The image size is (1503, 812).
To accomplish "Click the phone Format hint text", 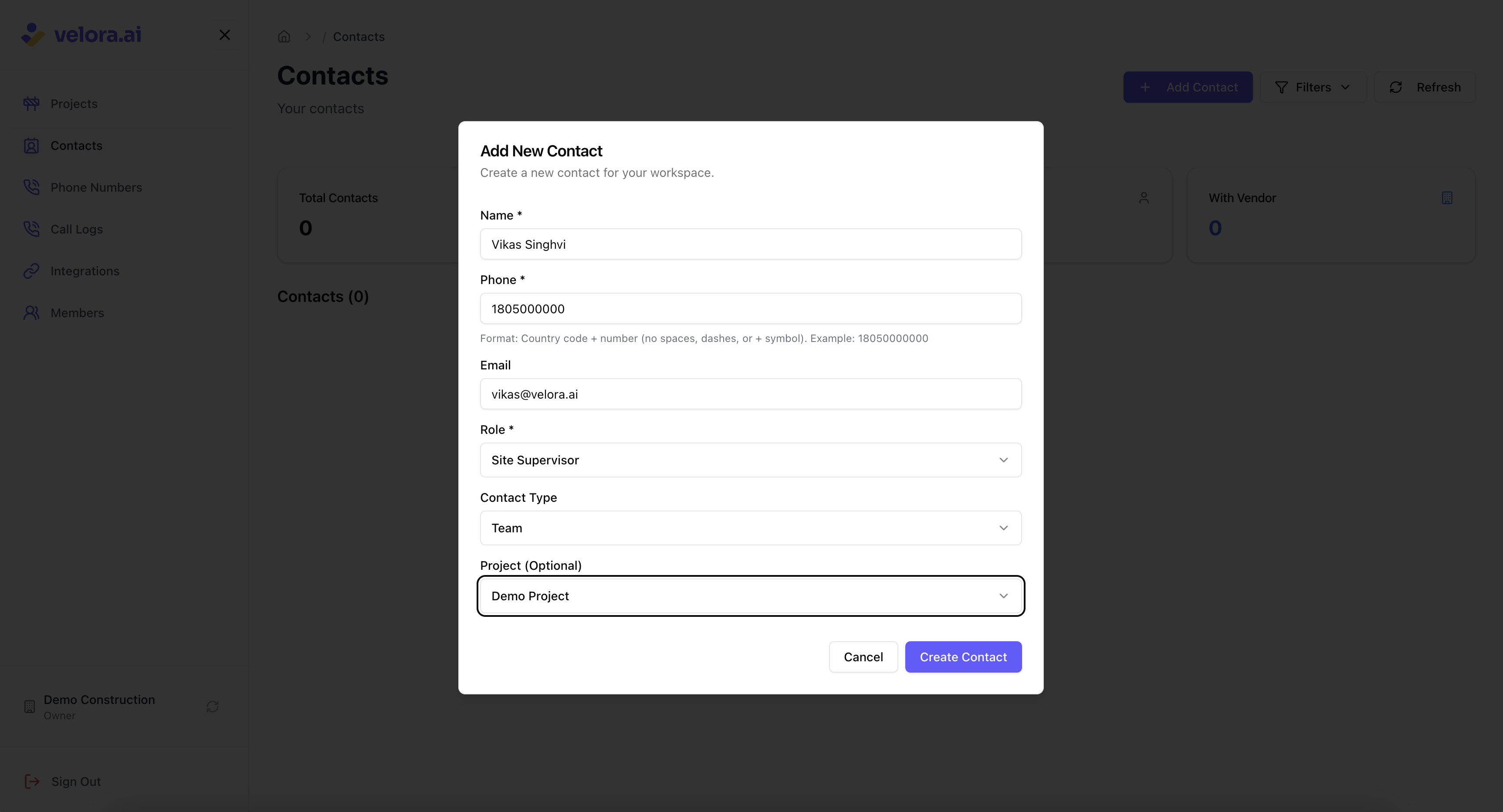I will (704, 338).
